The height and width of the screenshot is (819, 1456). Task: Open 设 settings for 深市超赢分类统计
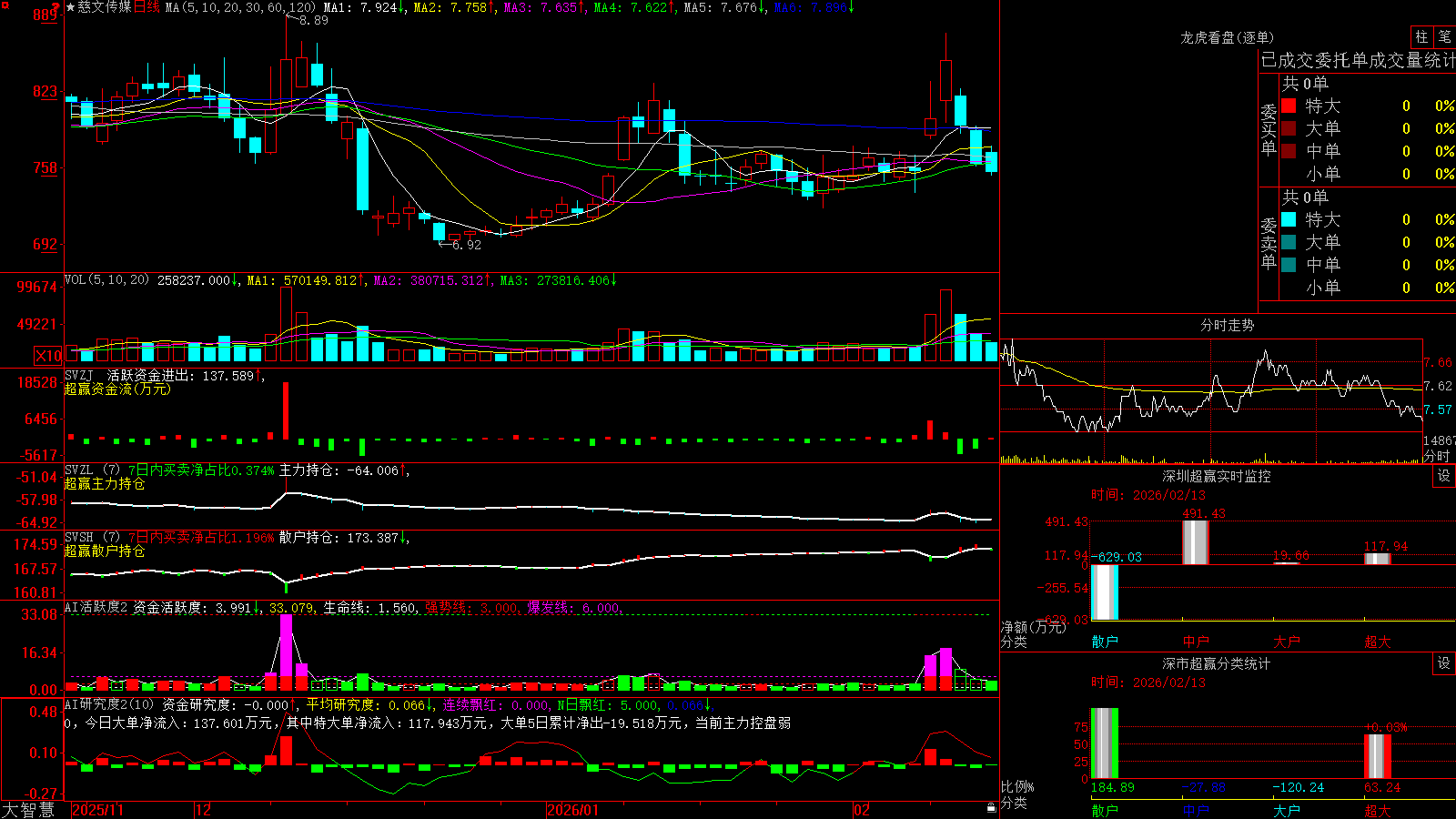(x=1444, y=663)
